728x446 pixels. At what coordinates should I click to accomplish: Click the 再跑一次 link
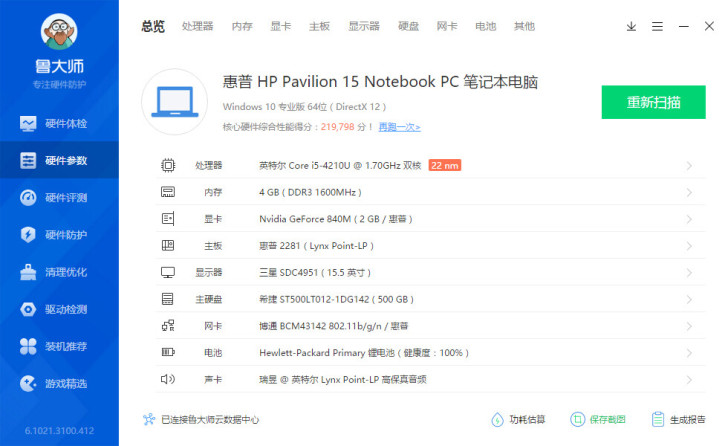click(x=399, y=127)
